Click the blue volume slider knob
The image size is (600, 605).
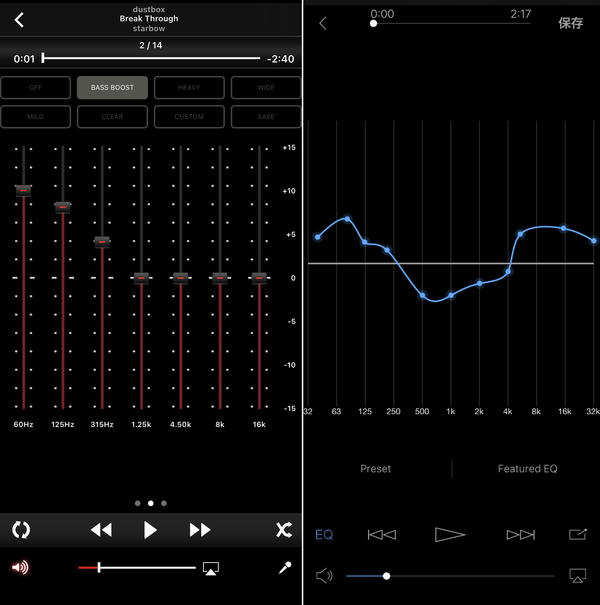pos(386,576)
